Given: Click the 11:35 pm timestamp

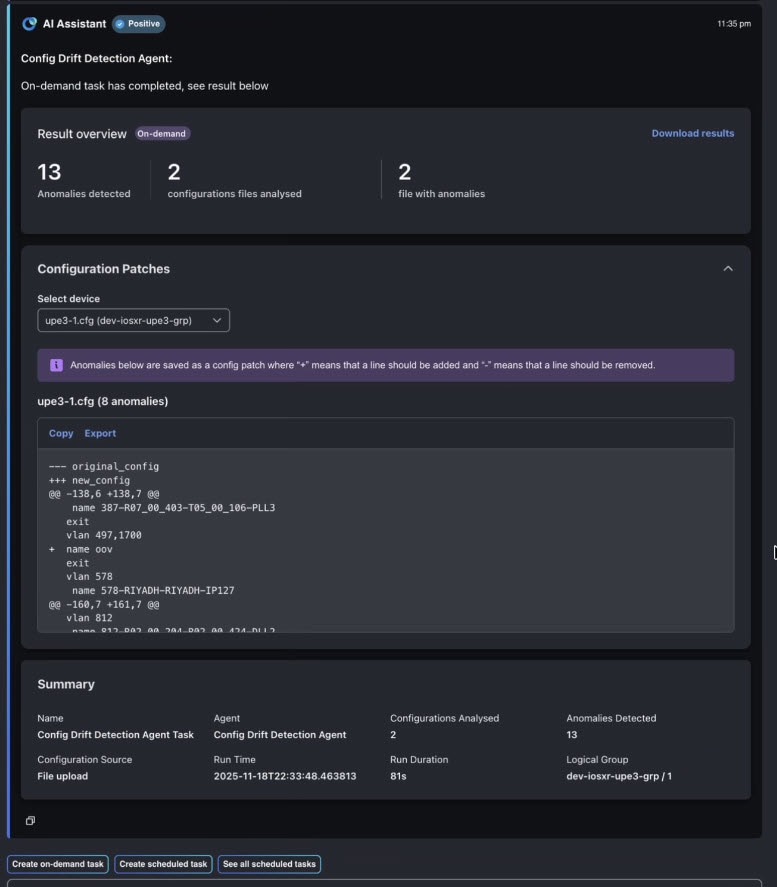Looking at the screenshot, I should click(x=734, y=24).
